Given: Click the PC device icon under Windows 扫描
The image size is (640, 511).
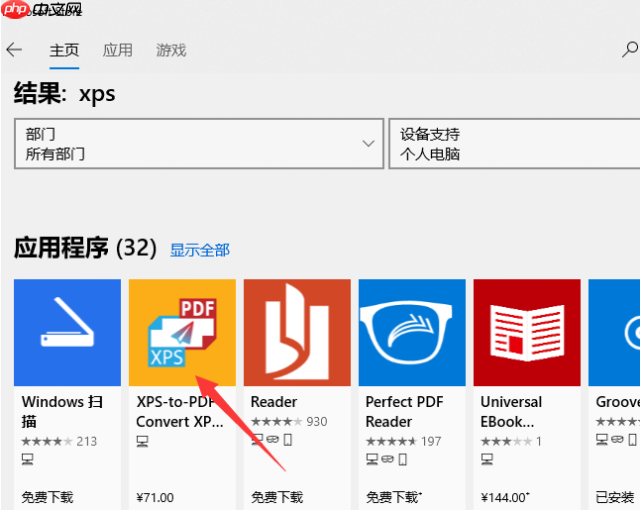Looking at the screenshot, I should pyautogui.click(x=27, y=459).
